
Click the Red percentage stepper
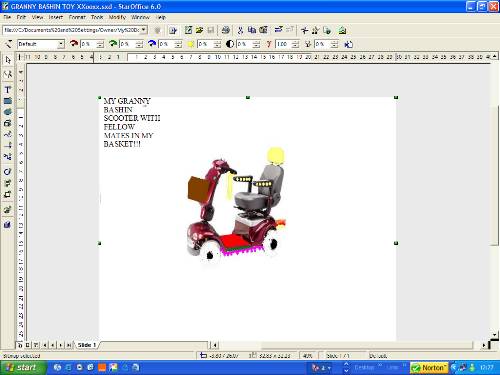pos(100,44)
